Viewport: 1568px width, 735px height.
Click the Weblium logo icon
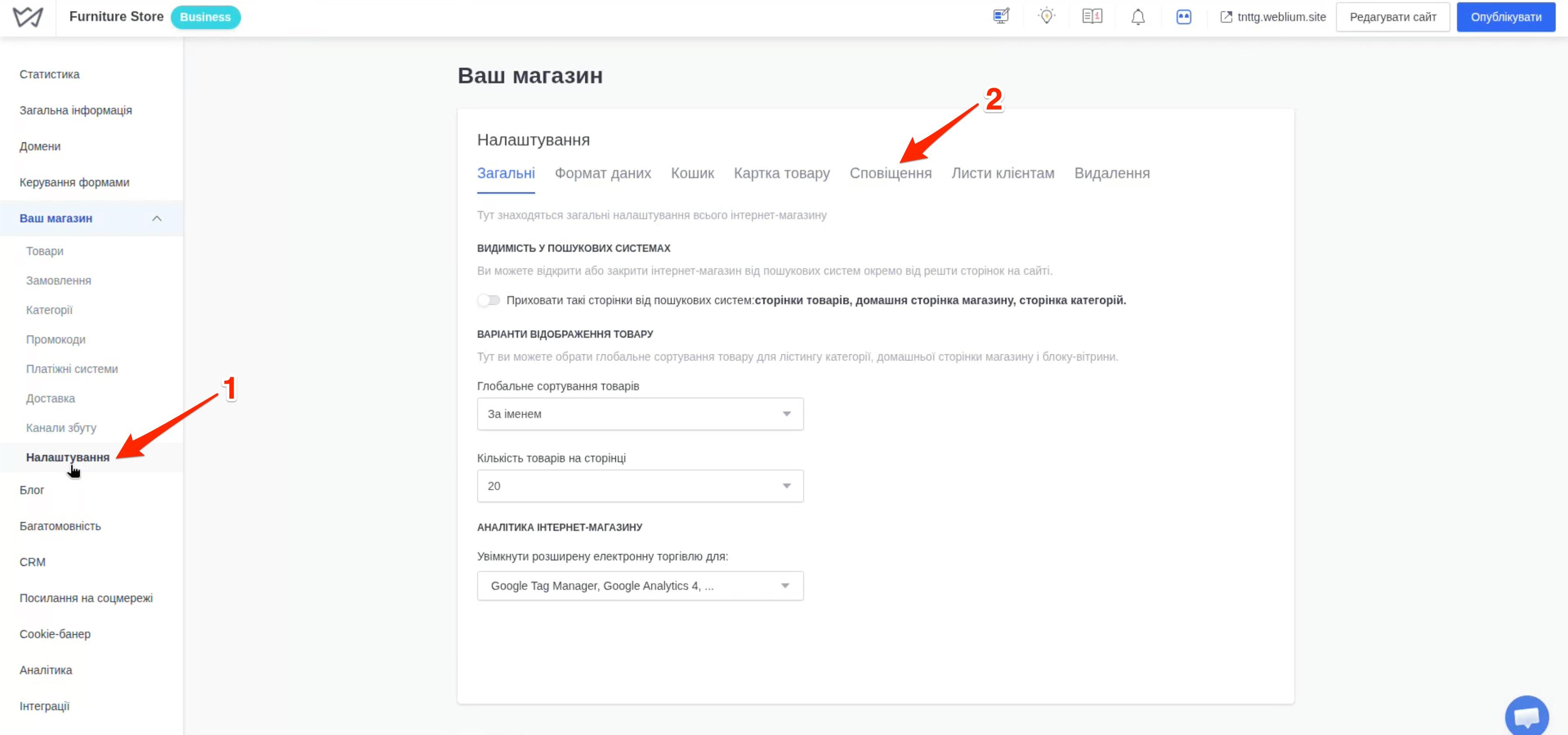point(28,17)
